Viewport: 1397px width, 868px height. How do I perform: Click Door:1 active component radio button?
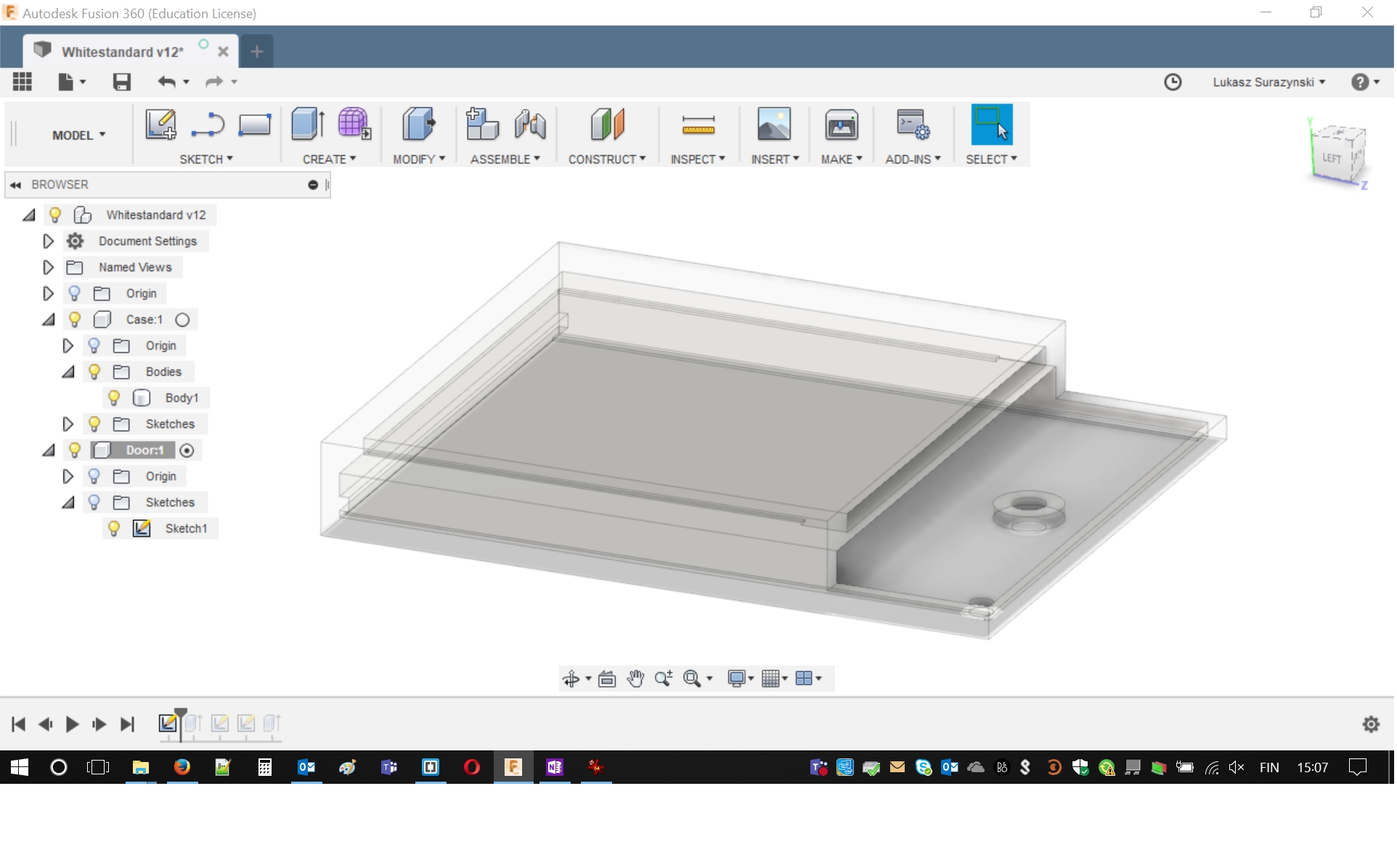(187, 451)
